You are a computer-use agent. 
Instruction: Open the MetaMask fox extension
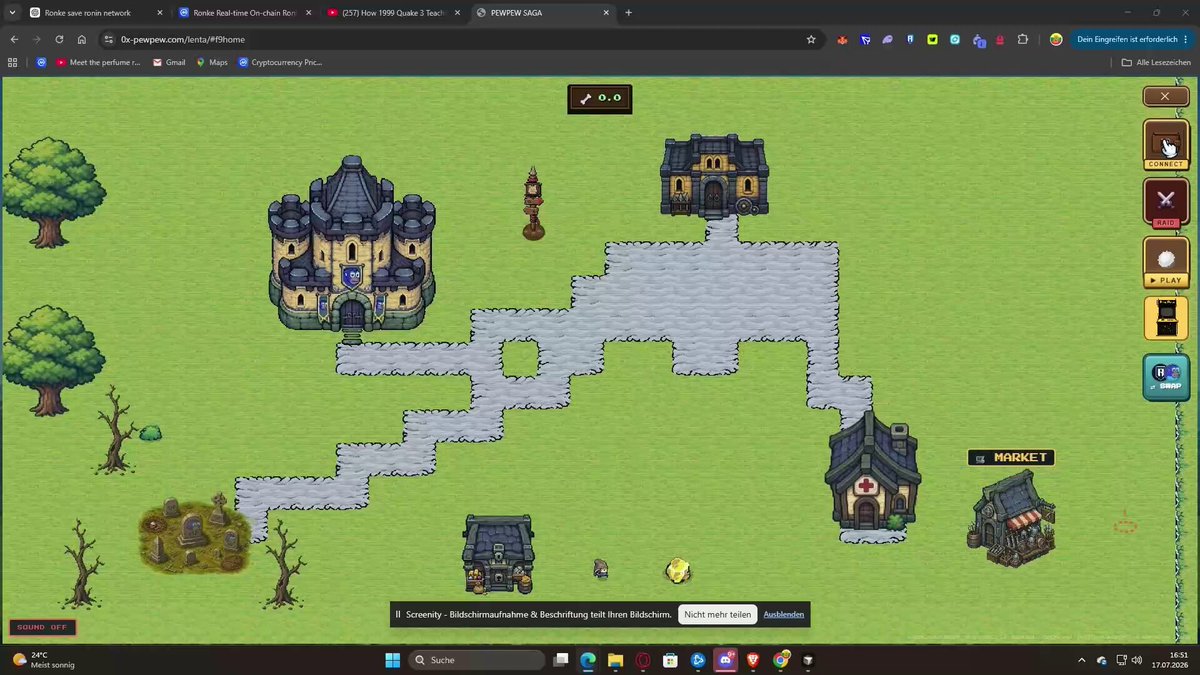tap(842, 40)
